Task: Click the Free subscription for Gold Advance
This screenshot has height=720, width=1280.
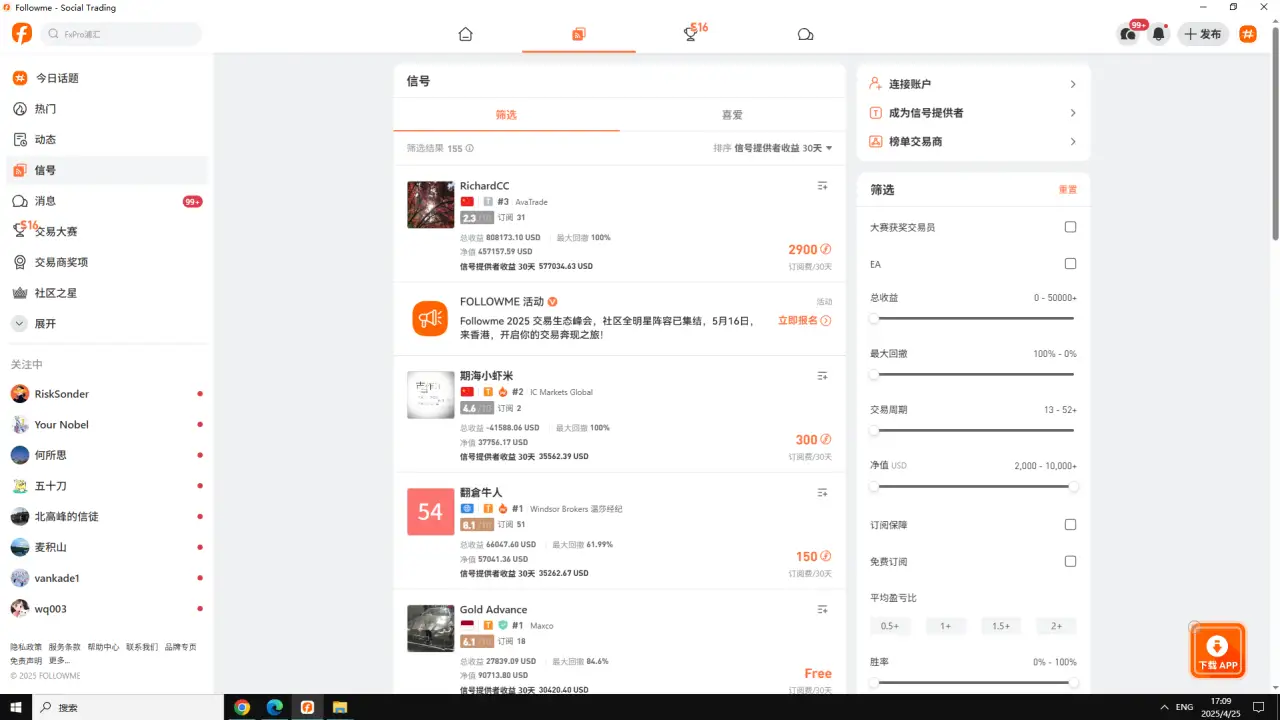Action: coord(818,673)
